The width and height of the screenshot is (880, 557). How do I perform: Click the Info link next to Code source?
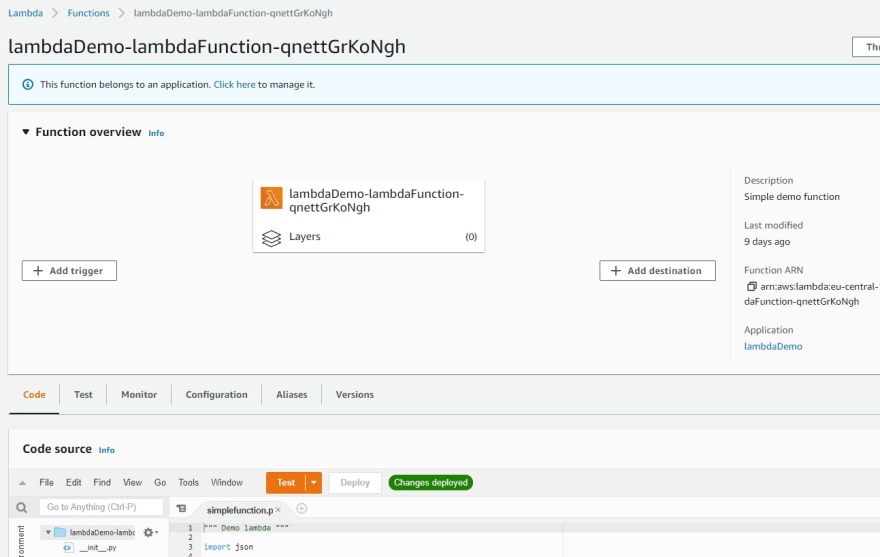[x=107, y=450]
